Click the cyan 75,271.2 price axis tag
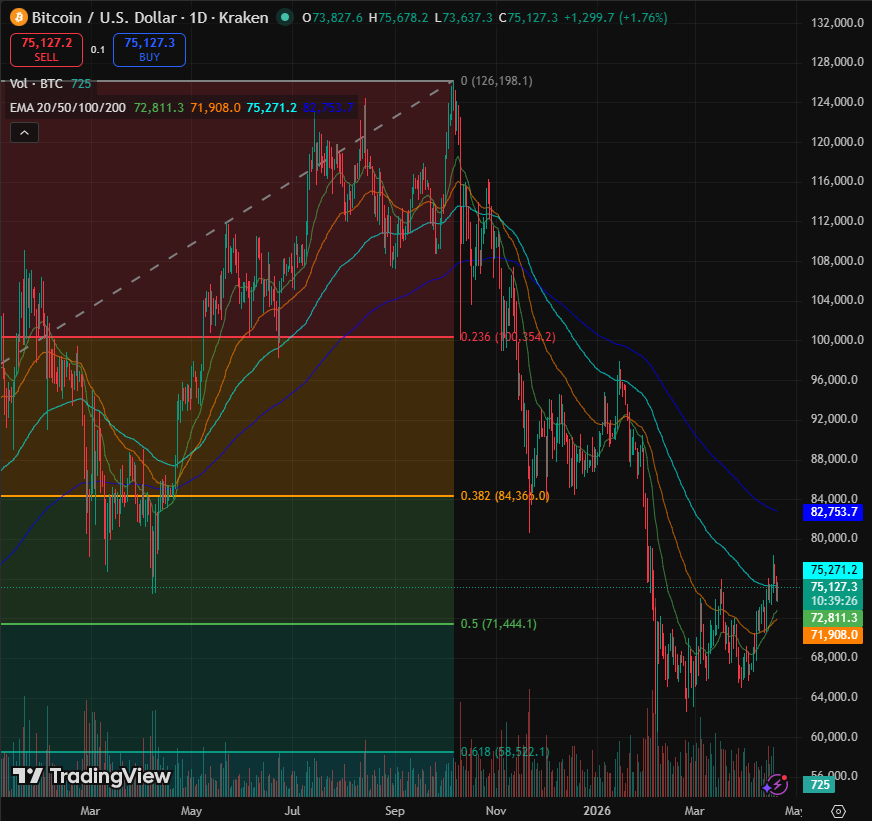872x821 pixels. tap(833, 570)
